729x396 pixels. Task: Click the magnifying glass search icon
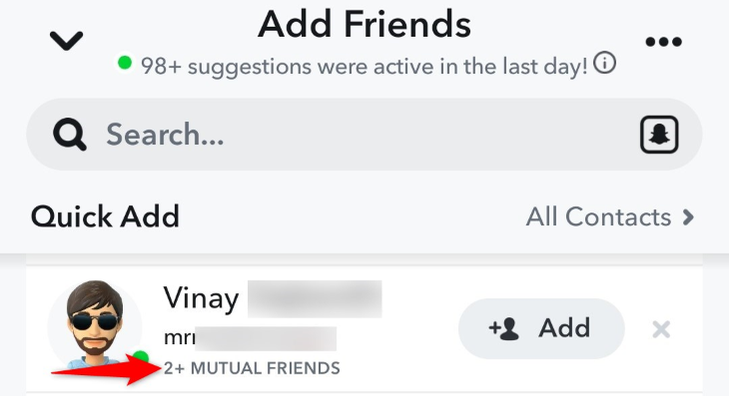click(70, 134)
